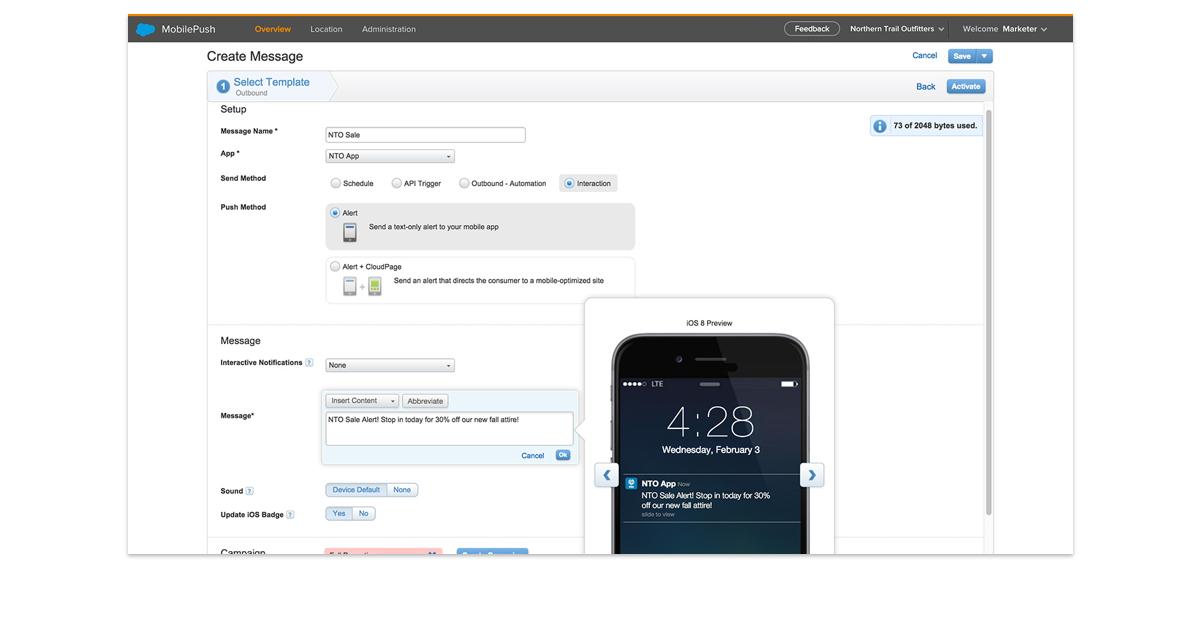Go to the Overview tab

(273, 29)
